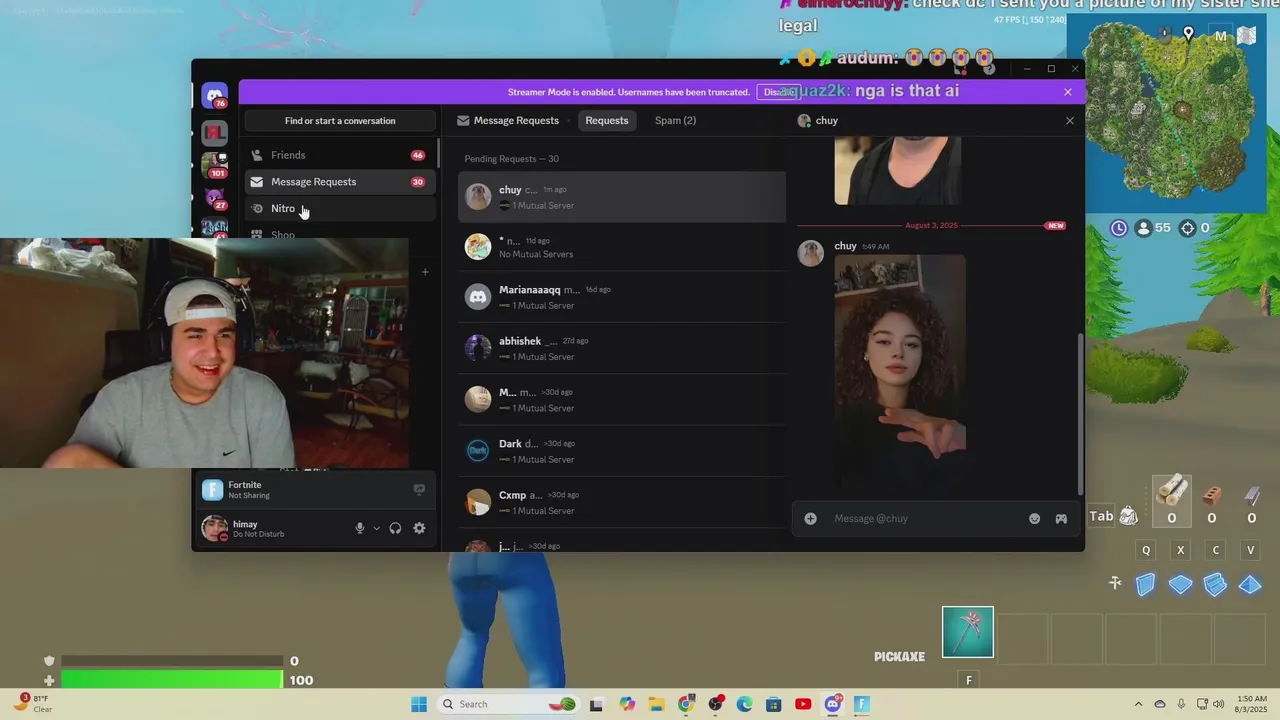Viewport: 1280px width, 720px height.
Task: Open File Explorer from taskbar
Action: coord(656,704)
